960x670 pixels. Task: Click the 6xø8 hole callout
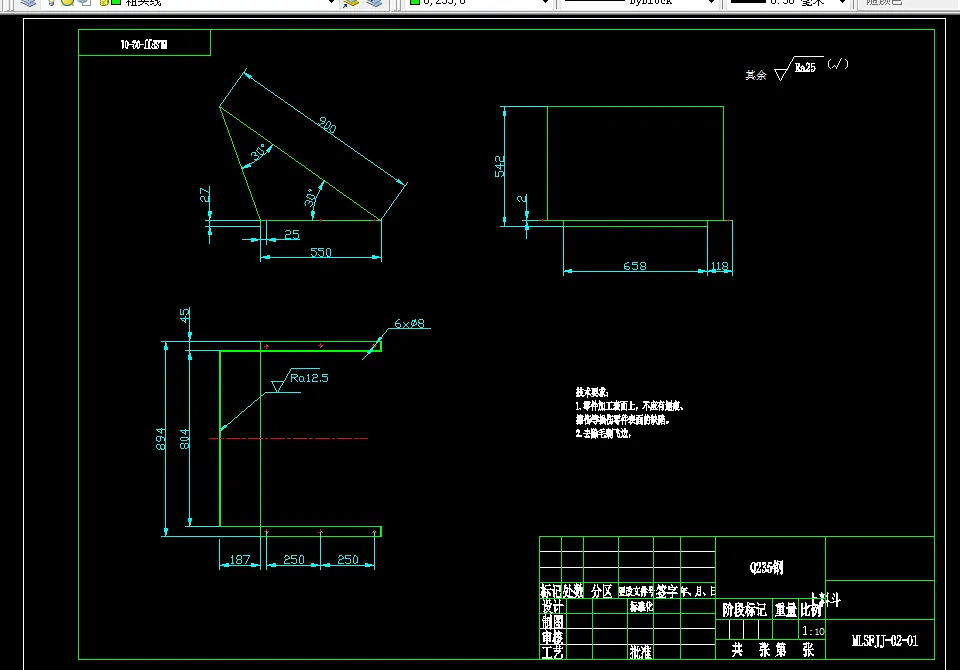[409, 323]
